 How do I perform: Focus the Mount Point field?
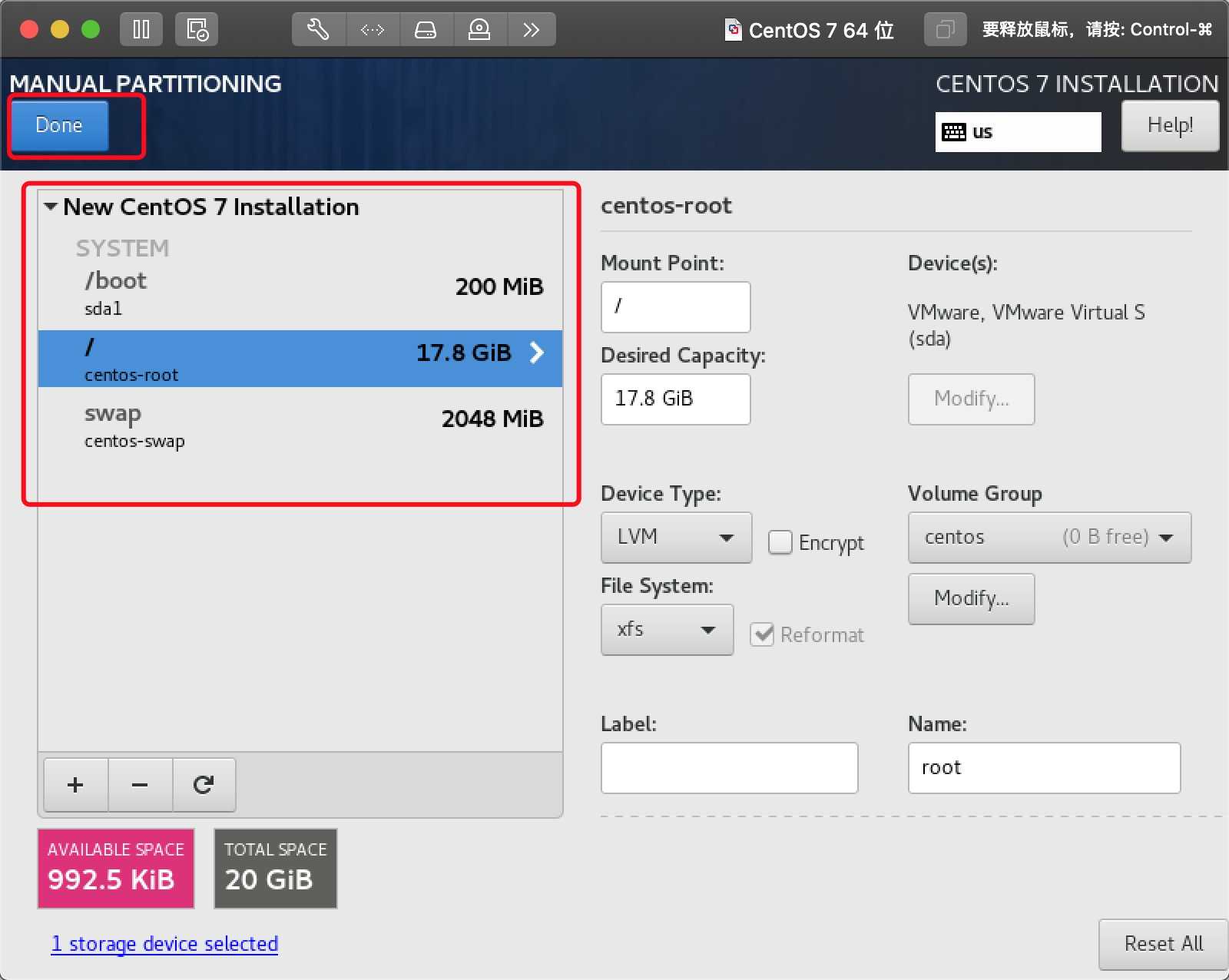tap(676, 307)
